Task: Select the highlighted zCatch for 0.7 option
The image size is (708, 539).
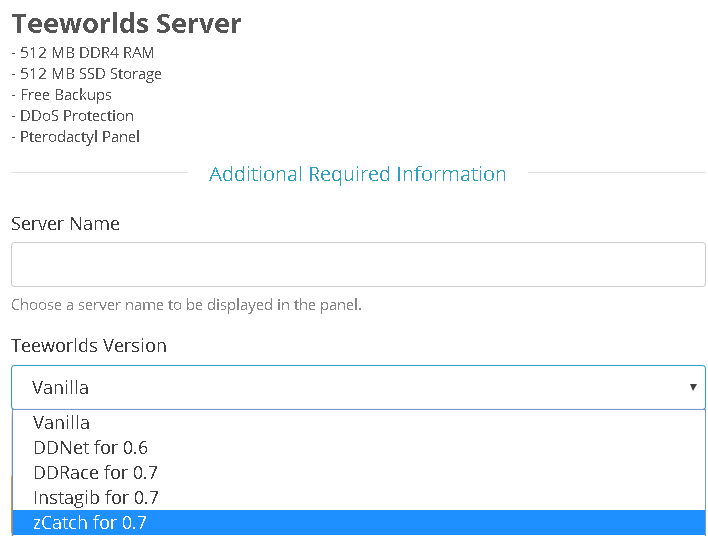Action: point(359,523)
